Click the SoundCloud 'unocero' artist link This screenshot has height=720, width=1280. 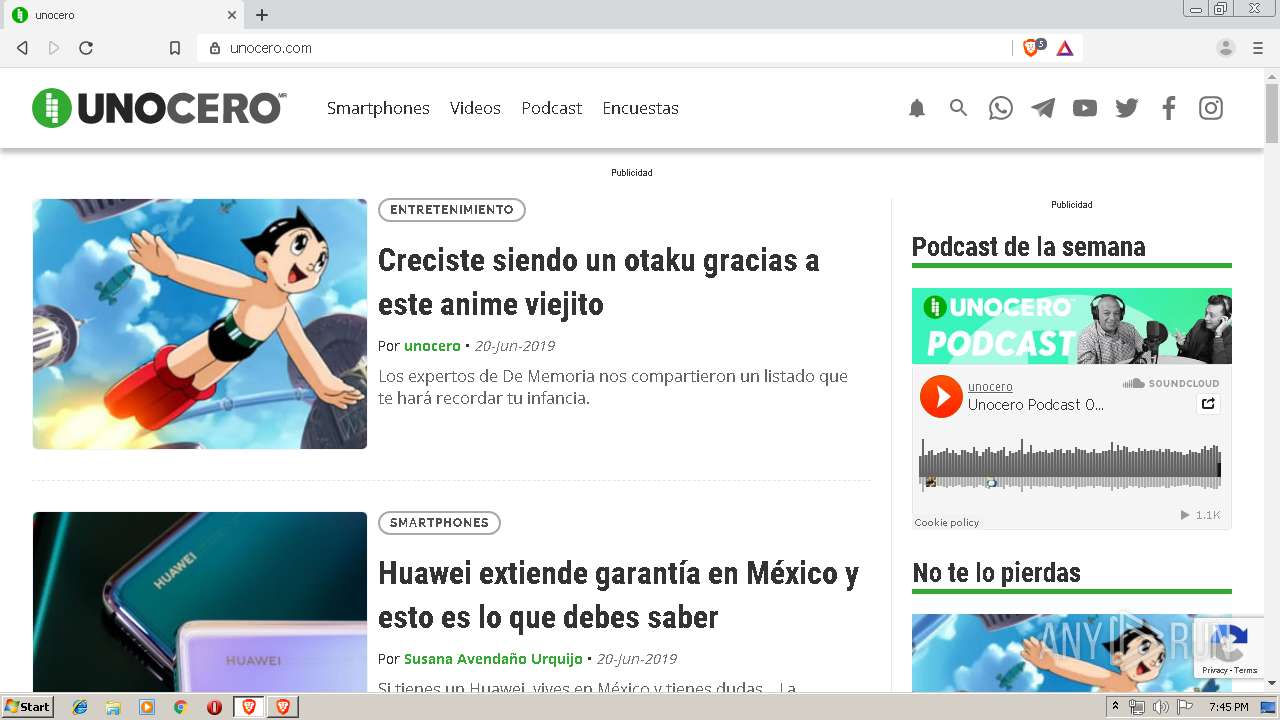pos(990,387)
